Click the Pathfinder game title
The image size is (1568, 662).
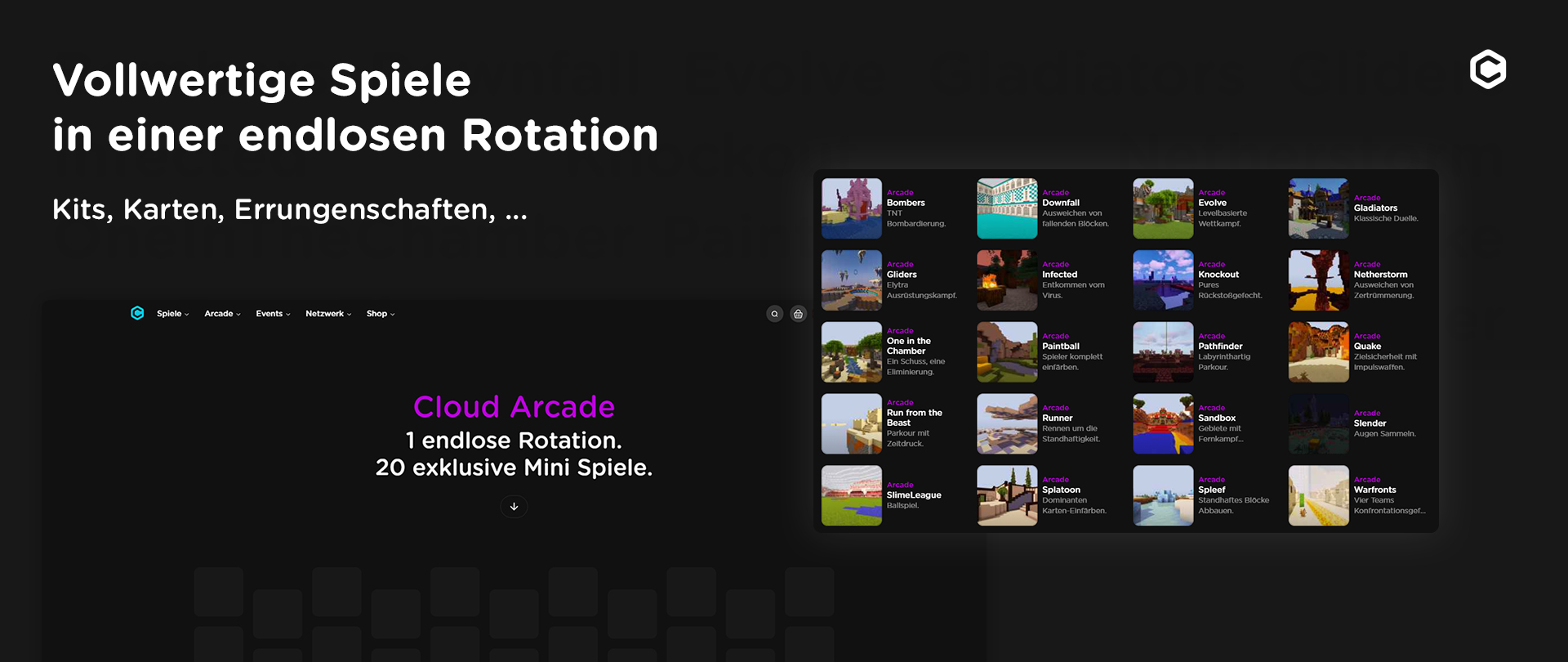tap(1220, 347)
